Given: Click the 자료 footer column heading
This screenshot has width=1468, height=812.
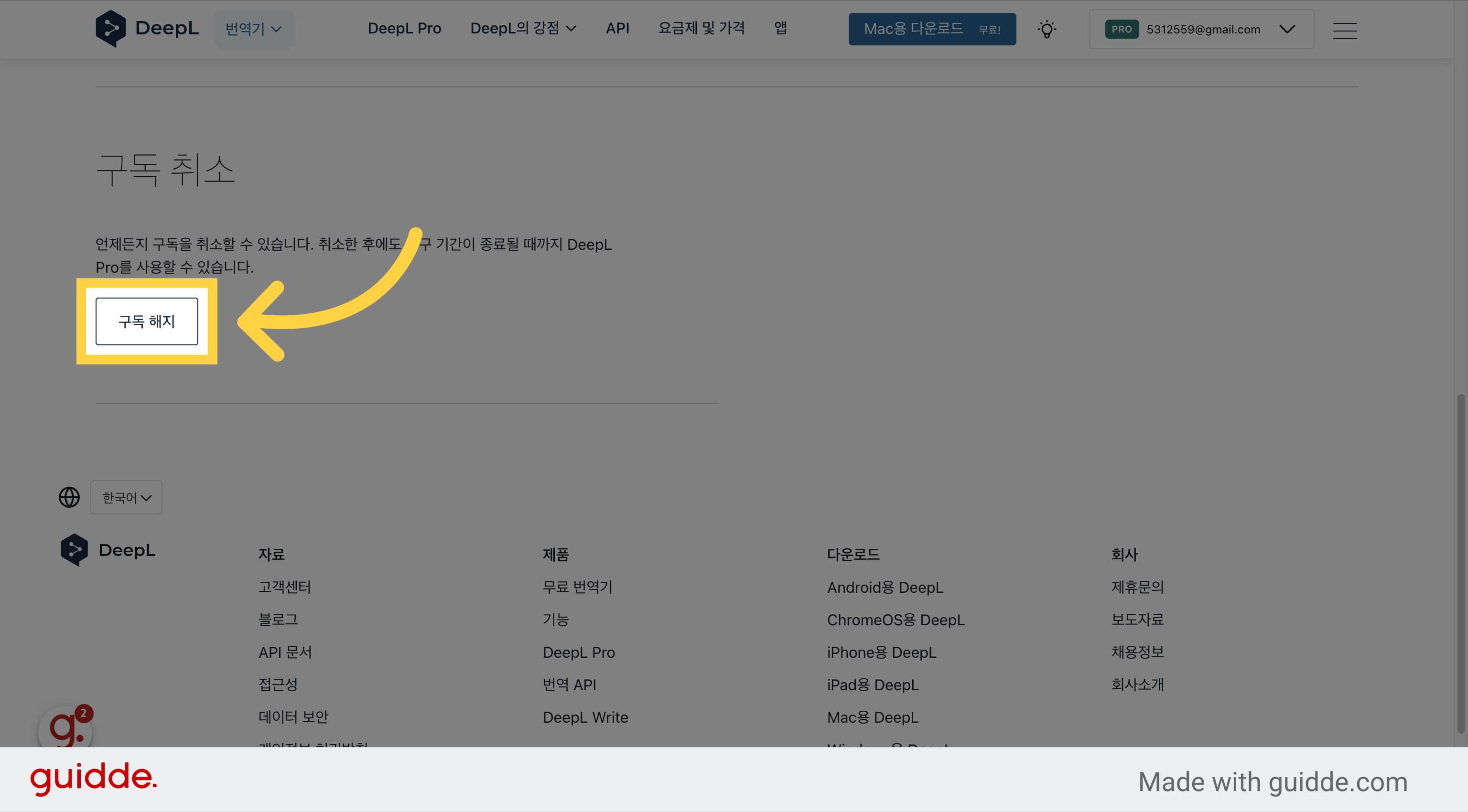Looking at the screenshot, I should point(271,554).
